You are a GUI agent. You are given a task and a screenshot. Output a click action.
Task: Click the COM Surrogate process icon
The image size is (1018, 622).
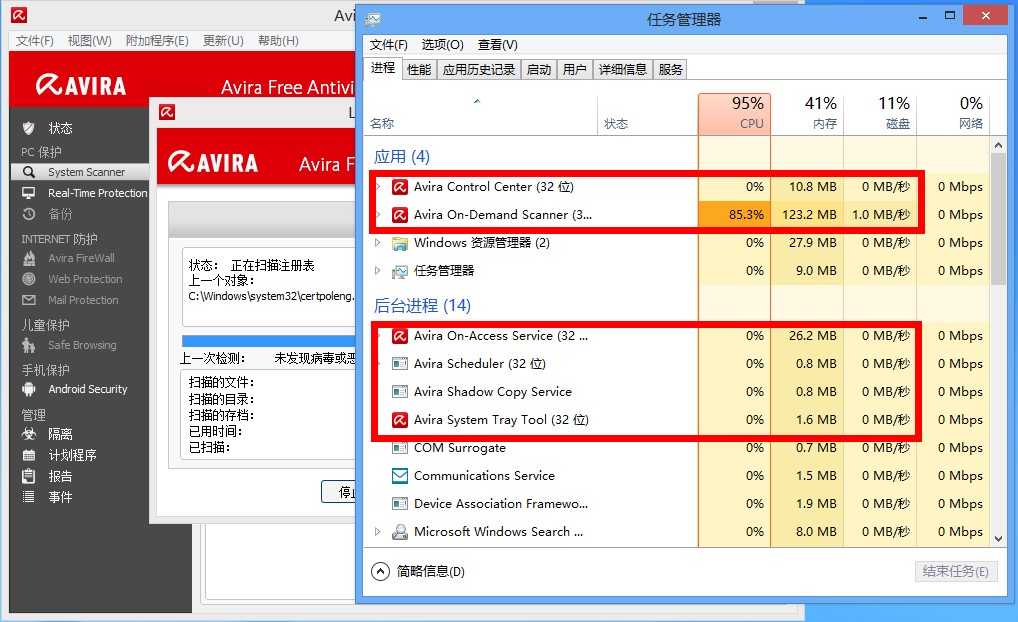400,448
